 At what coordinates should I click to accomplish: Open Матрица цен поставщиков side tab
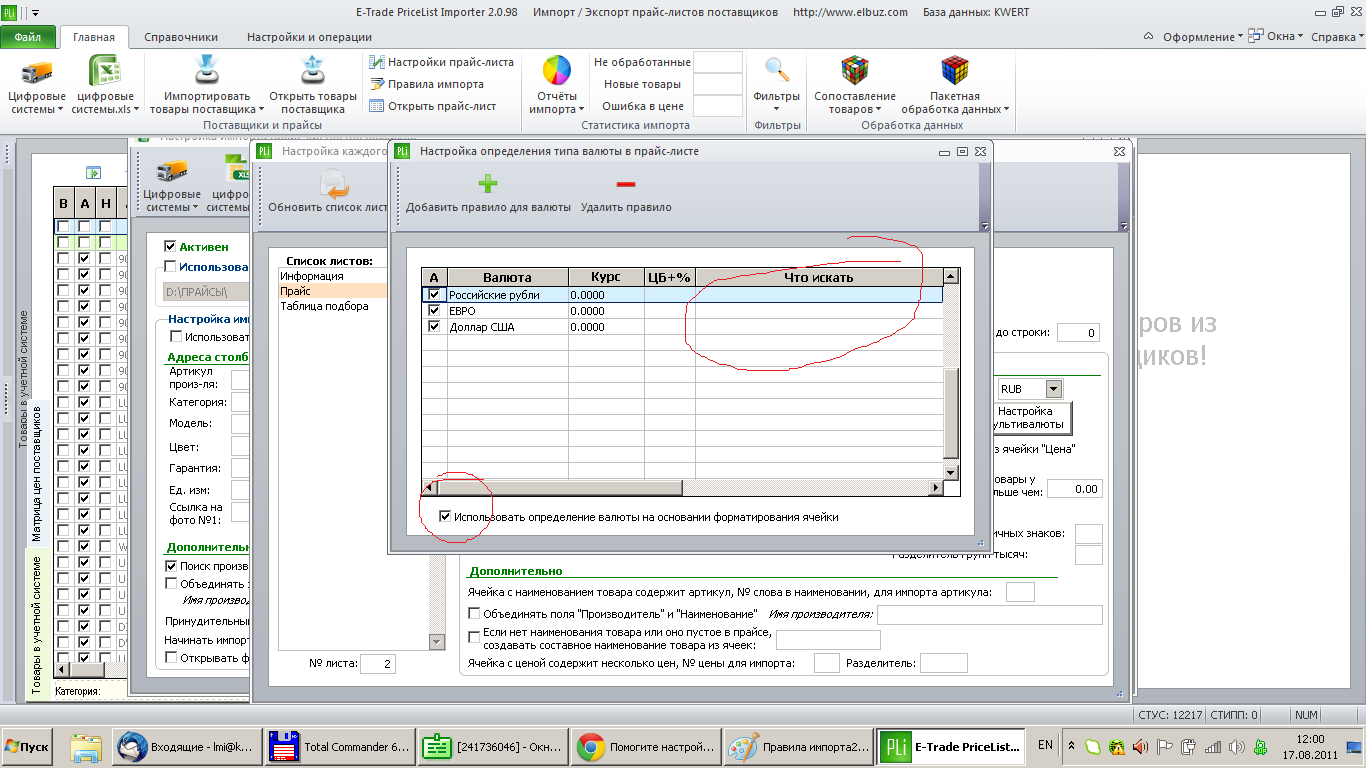point(37,474)
